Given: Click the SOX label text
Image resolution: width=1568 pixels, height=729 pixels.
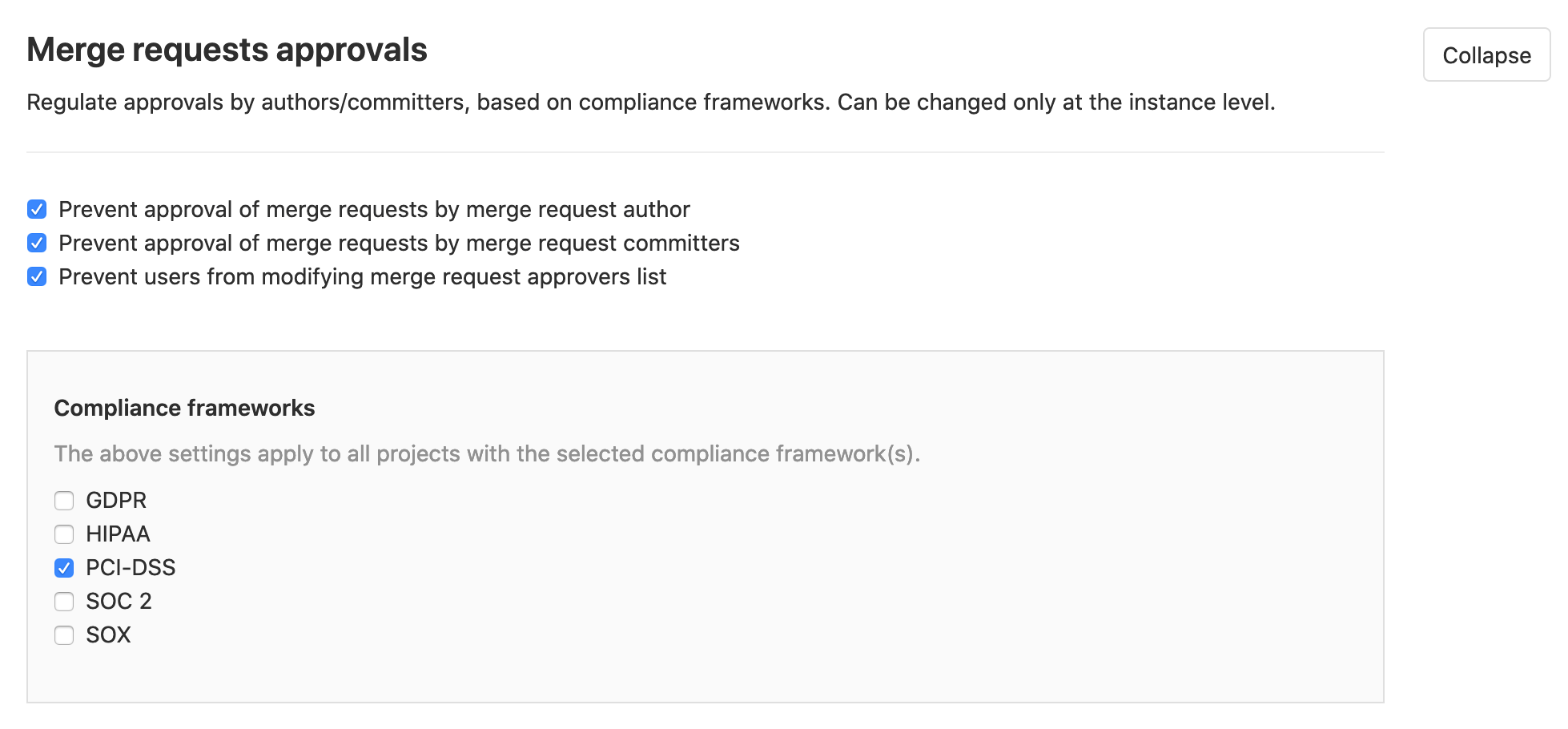Looking at the screenshot, I should tap(108, 635).
